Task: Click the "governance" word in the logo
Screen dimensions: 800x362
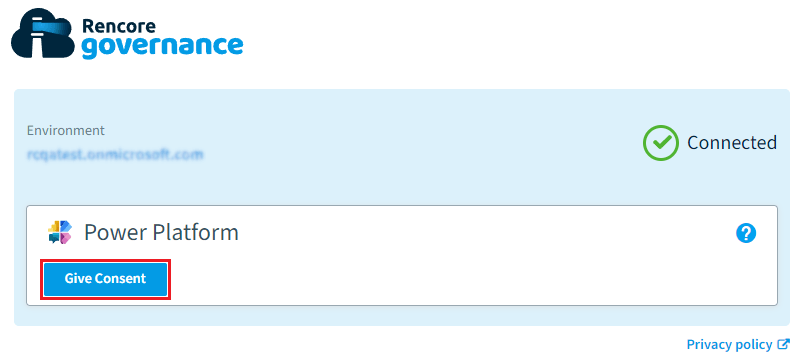Action: [x=162, y=46]
